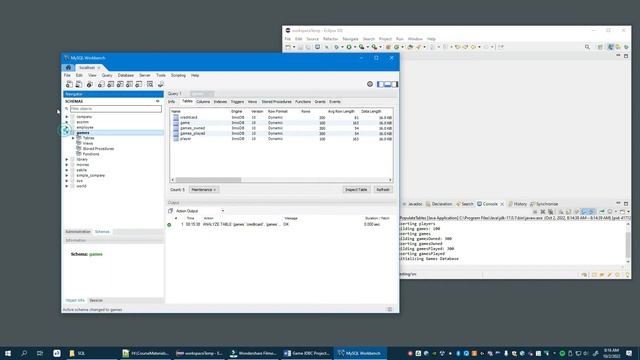This screenshot has width=640, height=360.
Task: Open the Stored Procedures inspector tab
Action: (276, 102)
